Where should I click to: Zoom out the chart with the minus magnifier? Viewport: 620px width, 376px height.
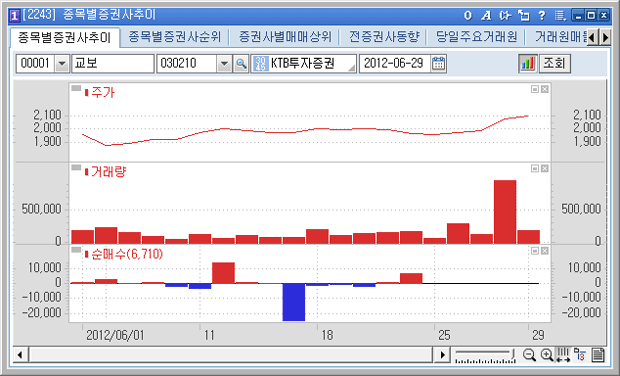pyautogui.click(x=529, y=355)
